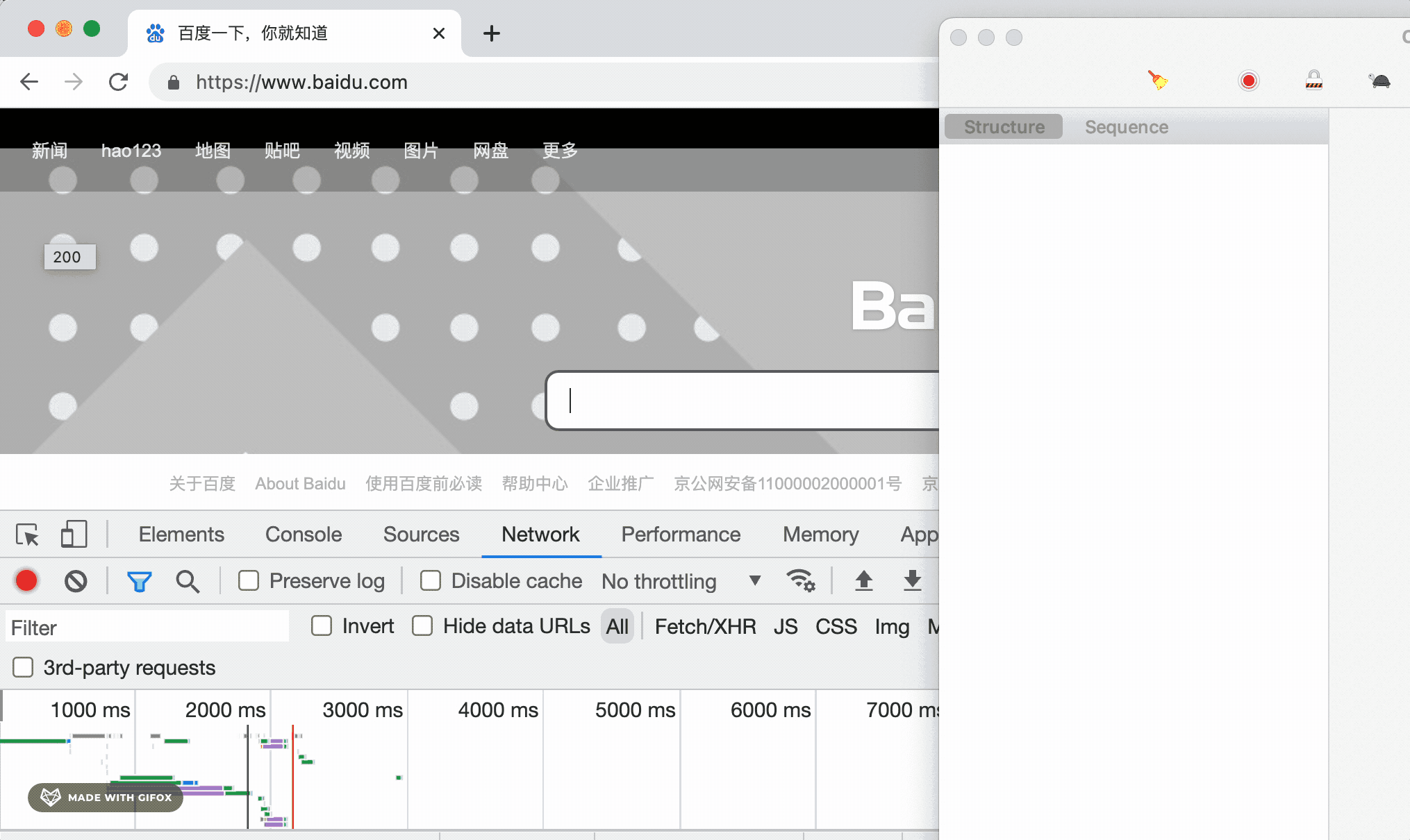Tick the 3rd-party requests checkbox

pos(23,667)
